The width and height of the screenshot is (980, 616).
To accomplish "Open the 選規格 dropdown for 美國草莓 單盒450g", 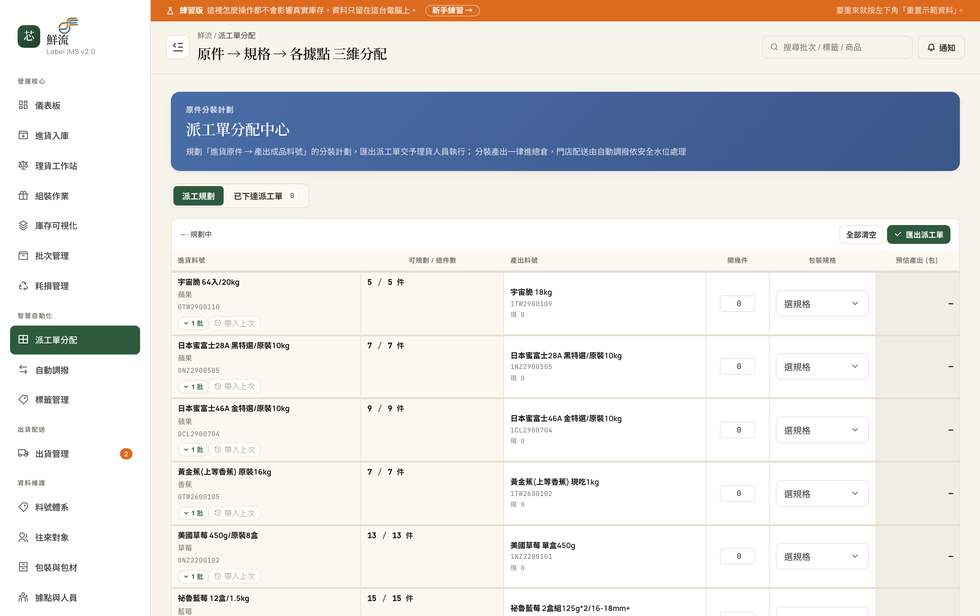I will click(822, 557).
